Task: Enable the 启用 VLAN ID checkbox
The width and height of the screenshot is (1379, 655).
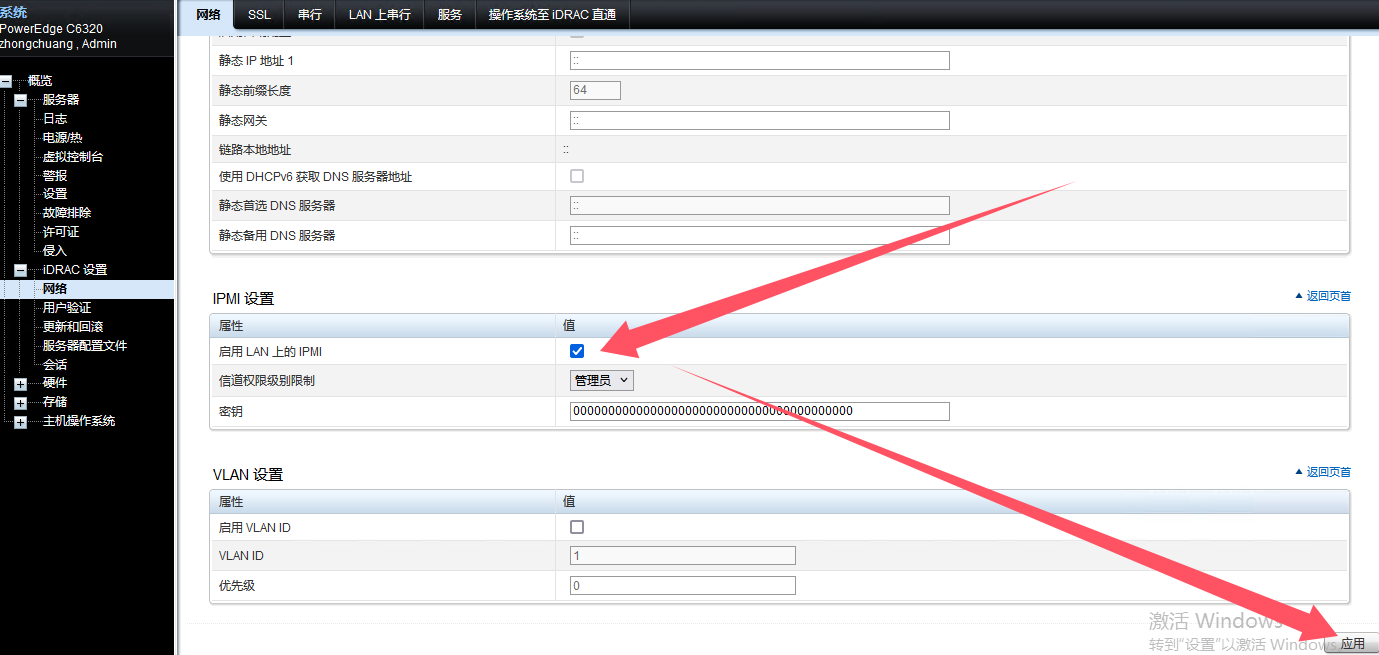Action: coord(577,527)
